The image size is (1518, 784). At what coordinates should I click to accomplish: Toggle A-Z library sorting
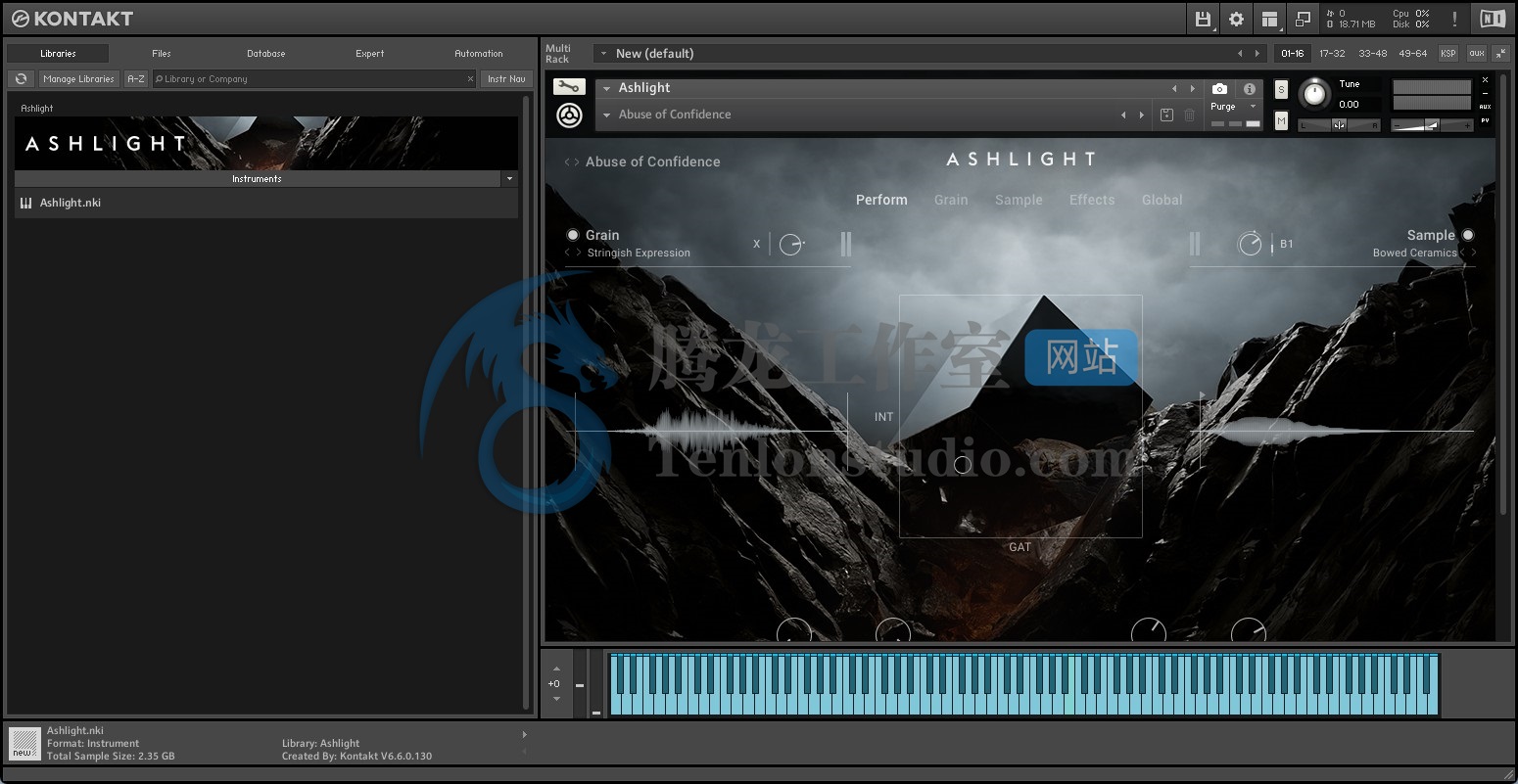[x=136, y=78]
